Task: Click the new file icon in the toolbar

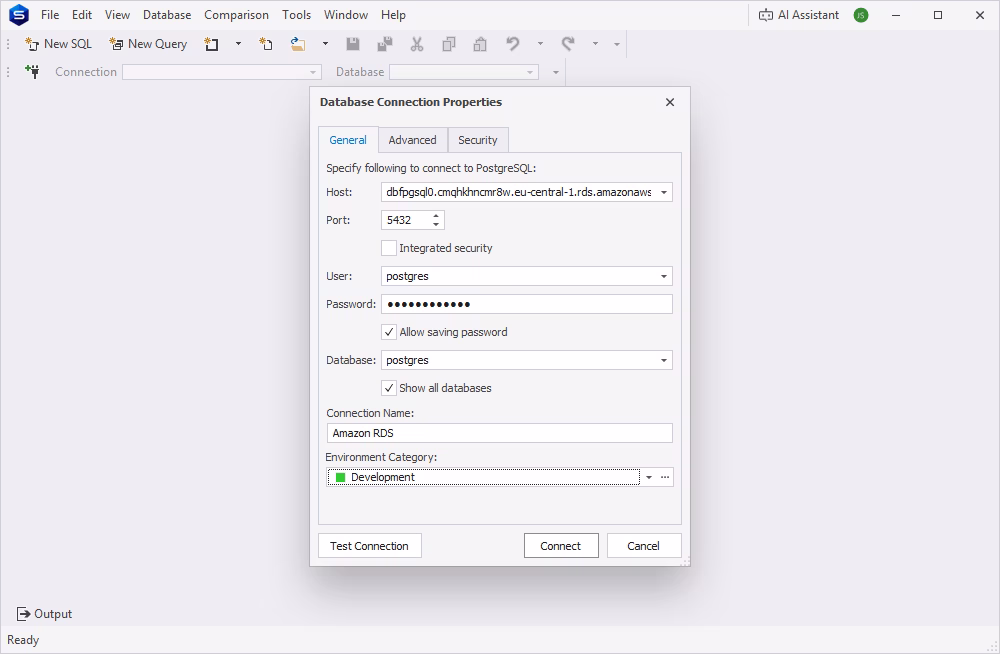Action: click(x=266, y=44)
